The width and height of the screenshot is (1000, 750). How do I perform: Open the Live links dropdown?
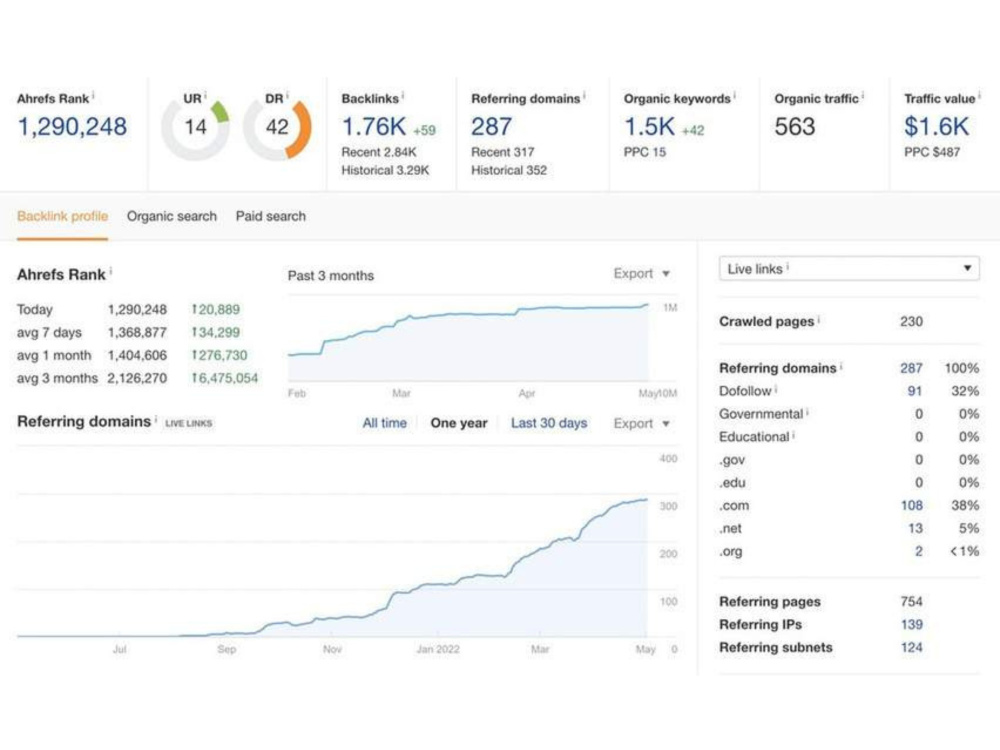point(849,268)
